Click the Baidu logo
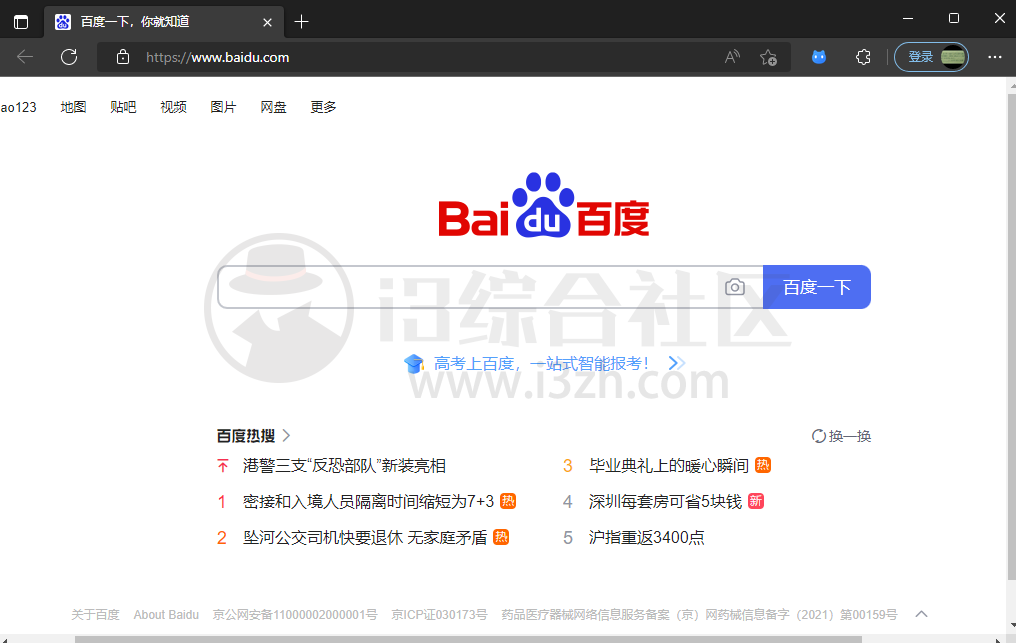1016x643 pixels. coord(544,205)
